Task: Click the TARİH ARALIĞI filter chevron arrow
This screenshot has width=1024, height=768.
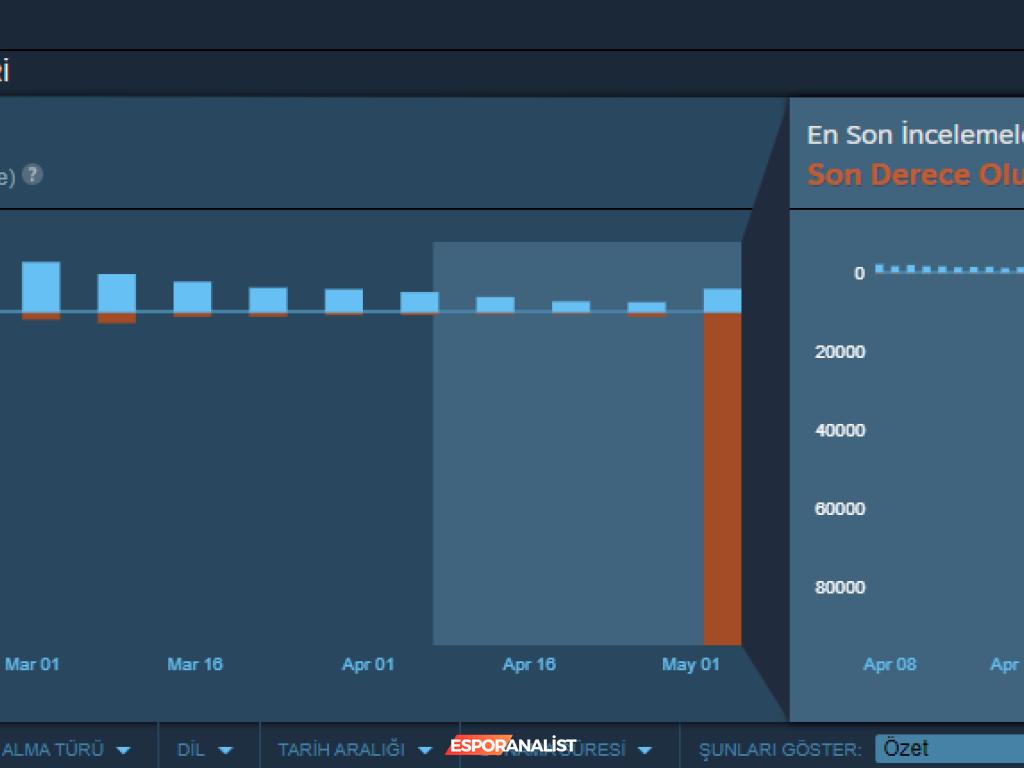Action: [424, 748]
